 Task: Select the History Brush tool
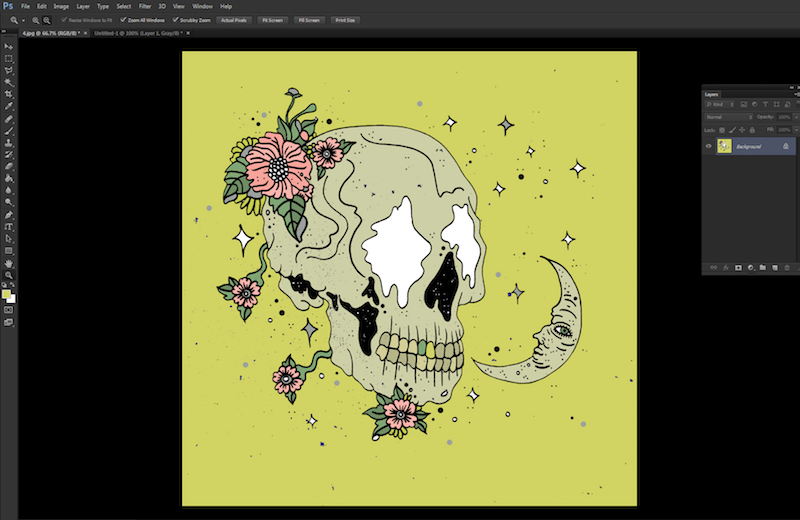tap(9, 155)
